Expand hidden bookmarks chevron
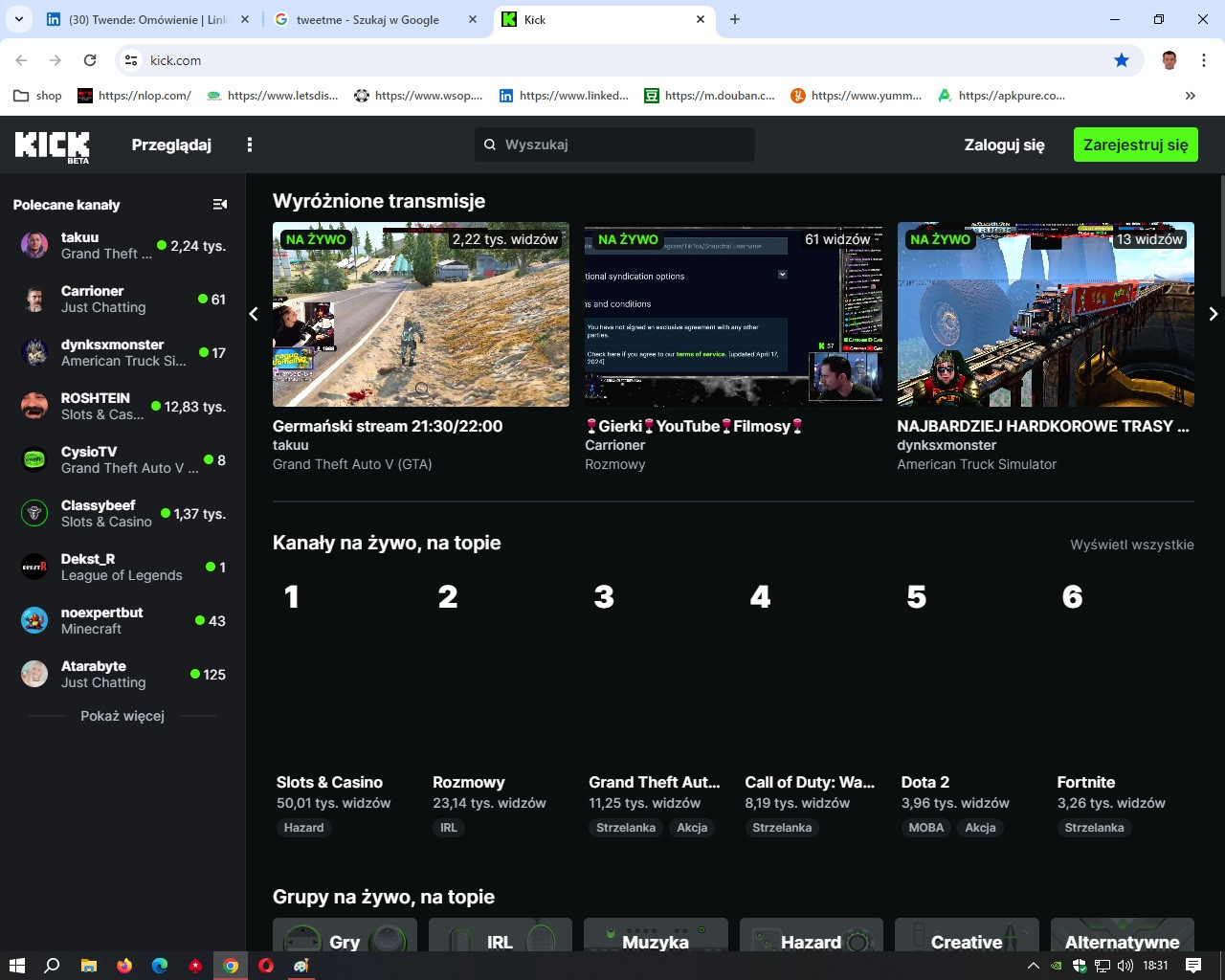Viewport: 1225px width, 980px height. (1190, 95)
